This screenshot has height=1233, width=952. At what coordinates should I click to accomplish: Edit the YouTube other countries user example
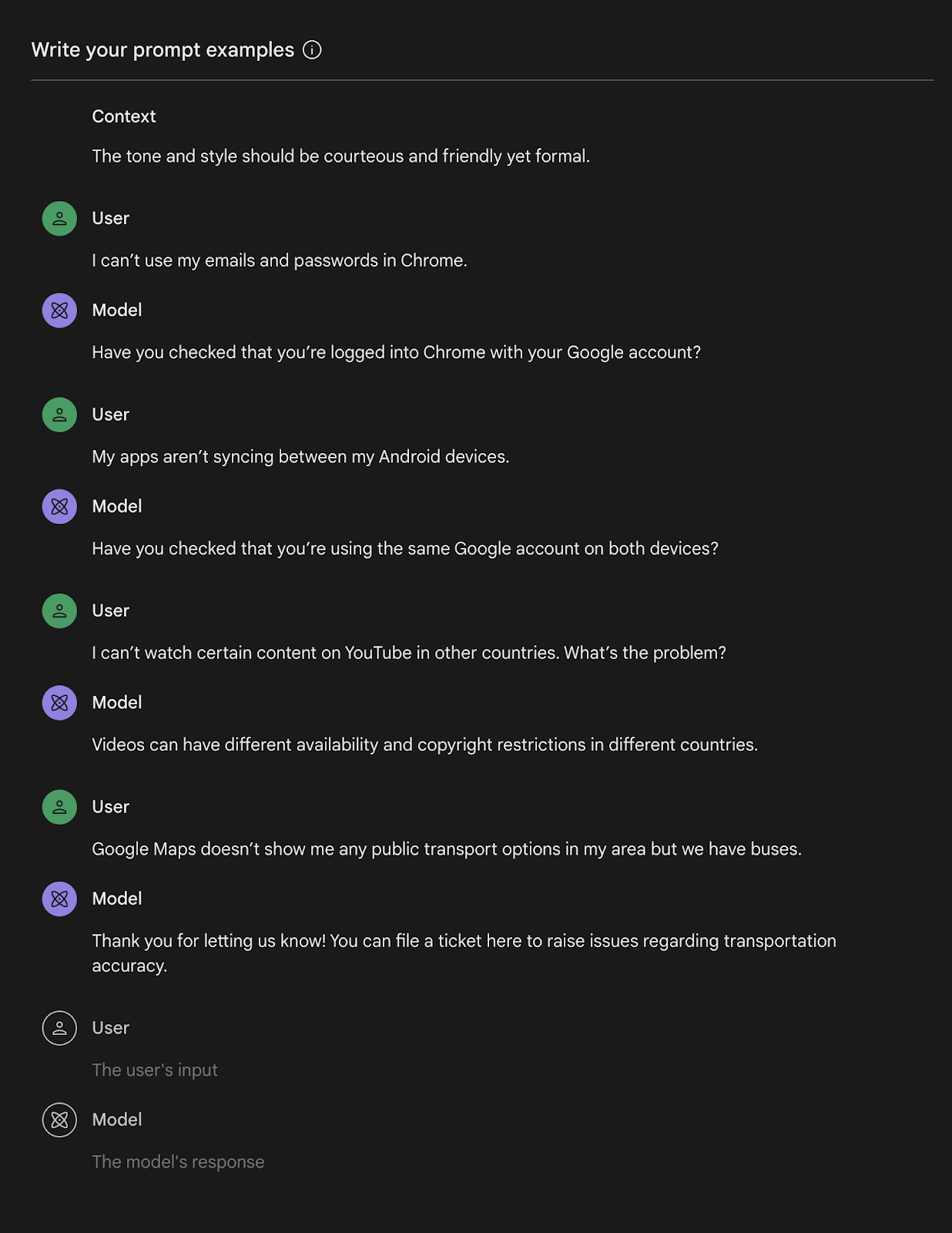(x=409, y=653)
